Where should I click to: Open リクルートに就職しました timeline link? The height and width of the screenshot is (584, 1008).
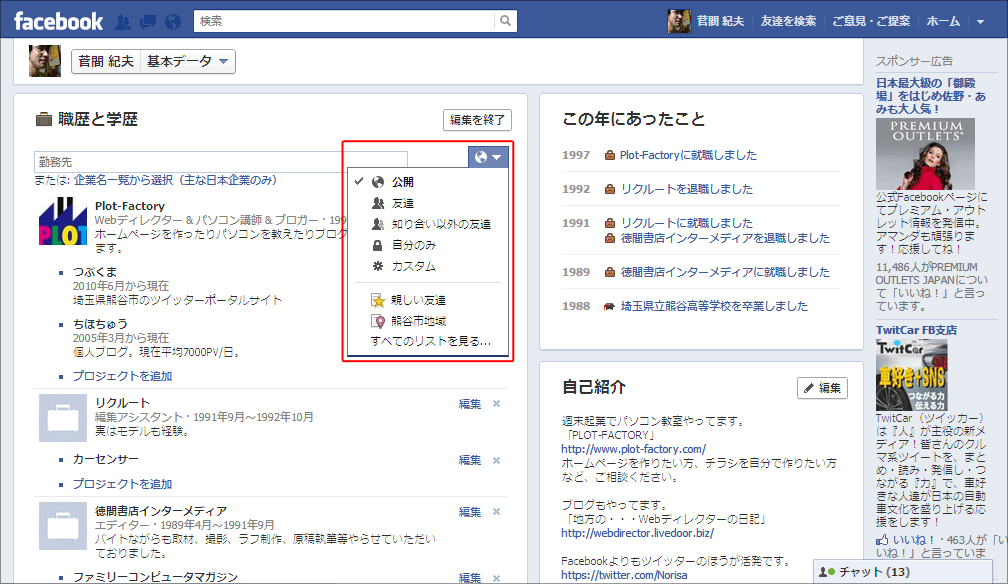tap(686, 223)
